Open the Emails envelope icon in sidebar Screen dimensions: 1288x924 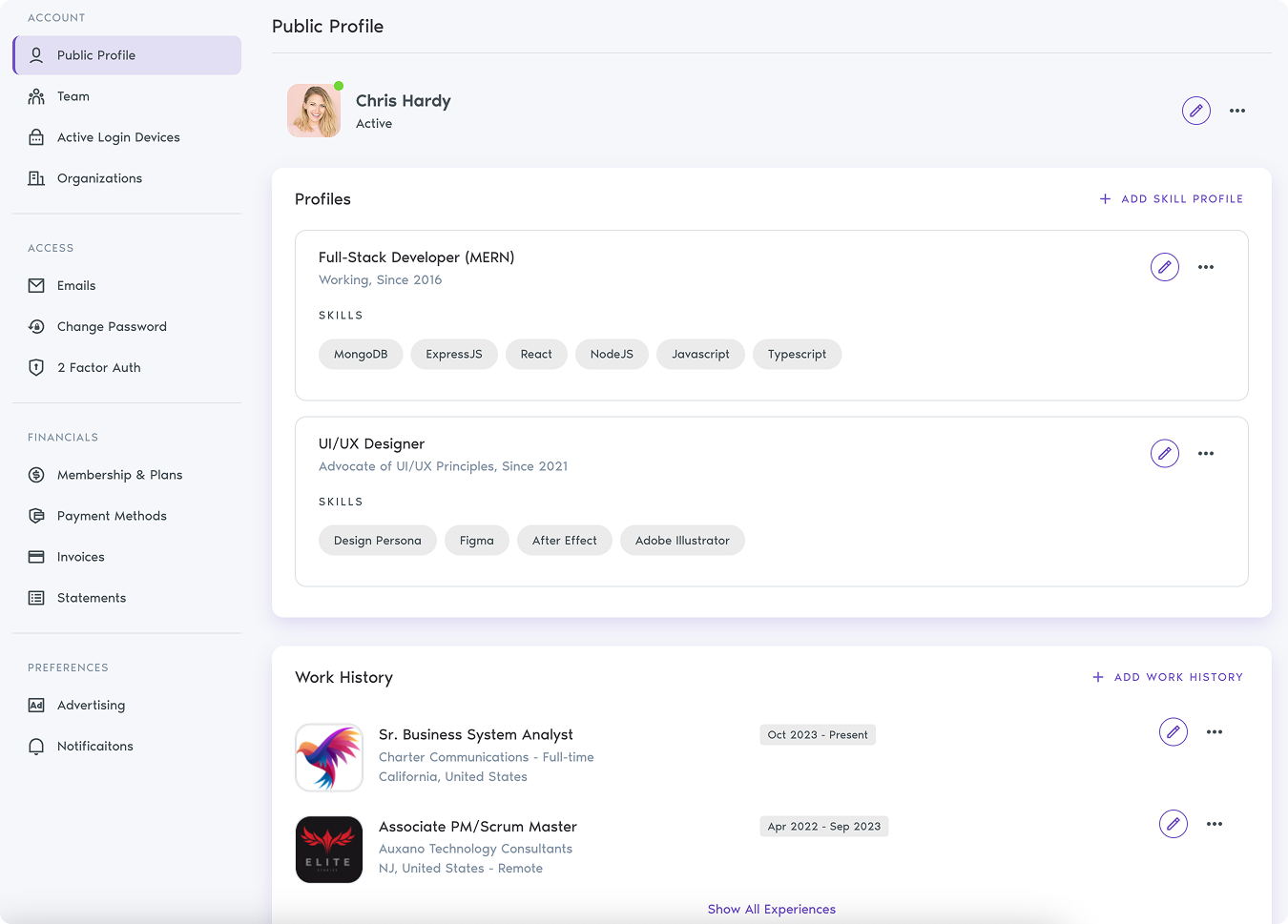35,285
